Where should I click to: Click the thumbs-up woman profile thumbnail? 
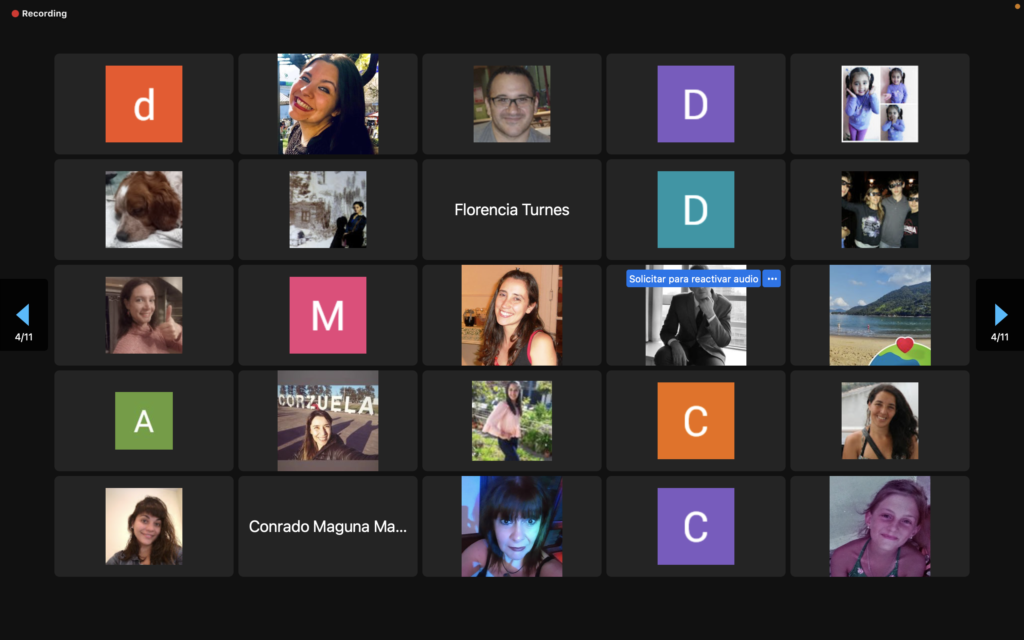click(x=144, y=315)
